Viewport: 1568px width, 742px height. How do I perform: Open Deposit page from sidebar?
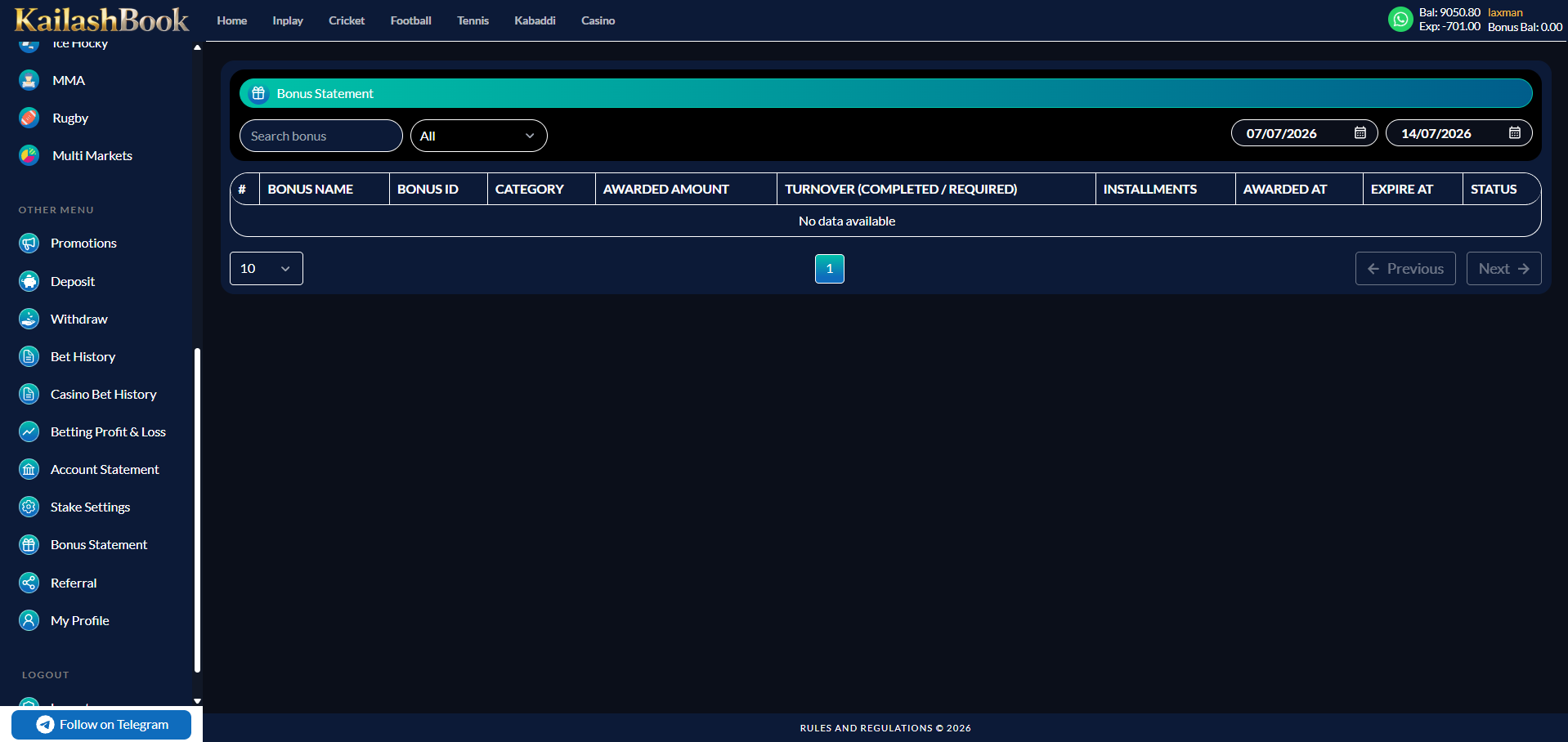tap(73, 281)
